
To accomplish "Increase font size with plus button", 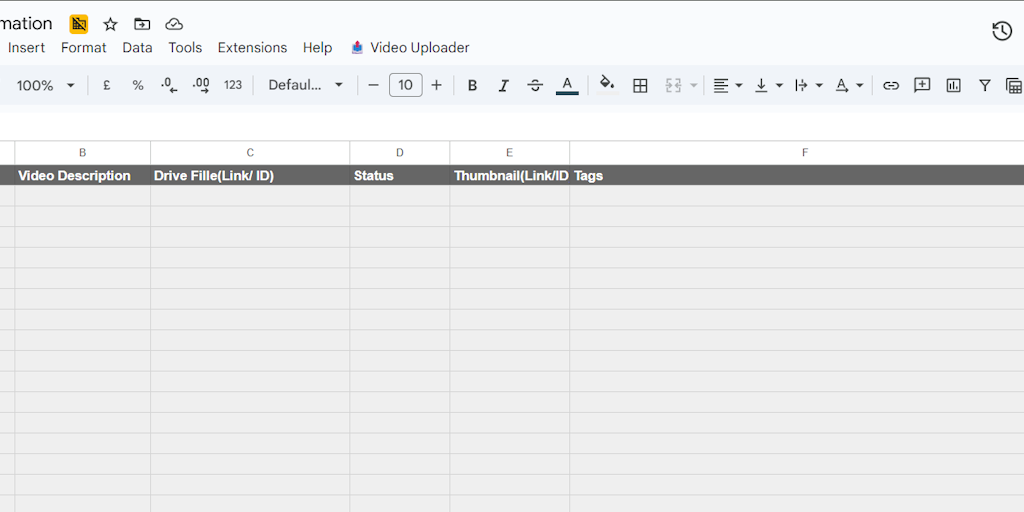I will (x=436, y=86).
